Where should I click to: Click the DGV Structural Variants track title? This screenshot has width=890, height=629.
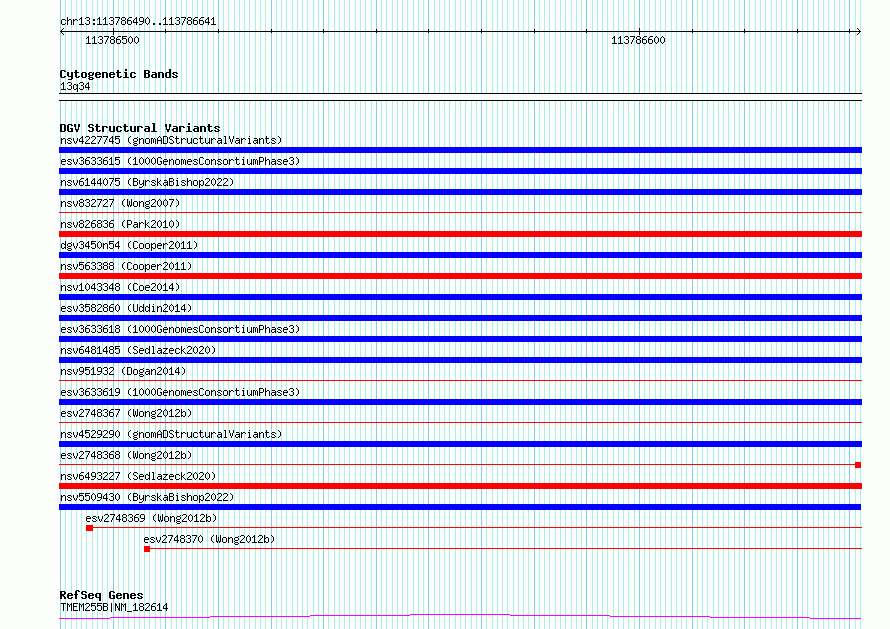coord(140,128)
